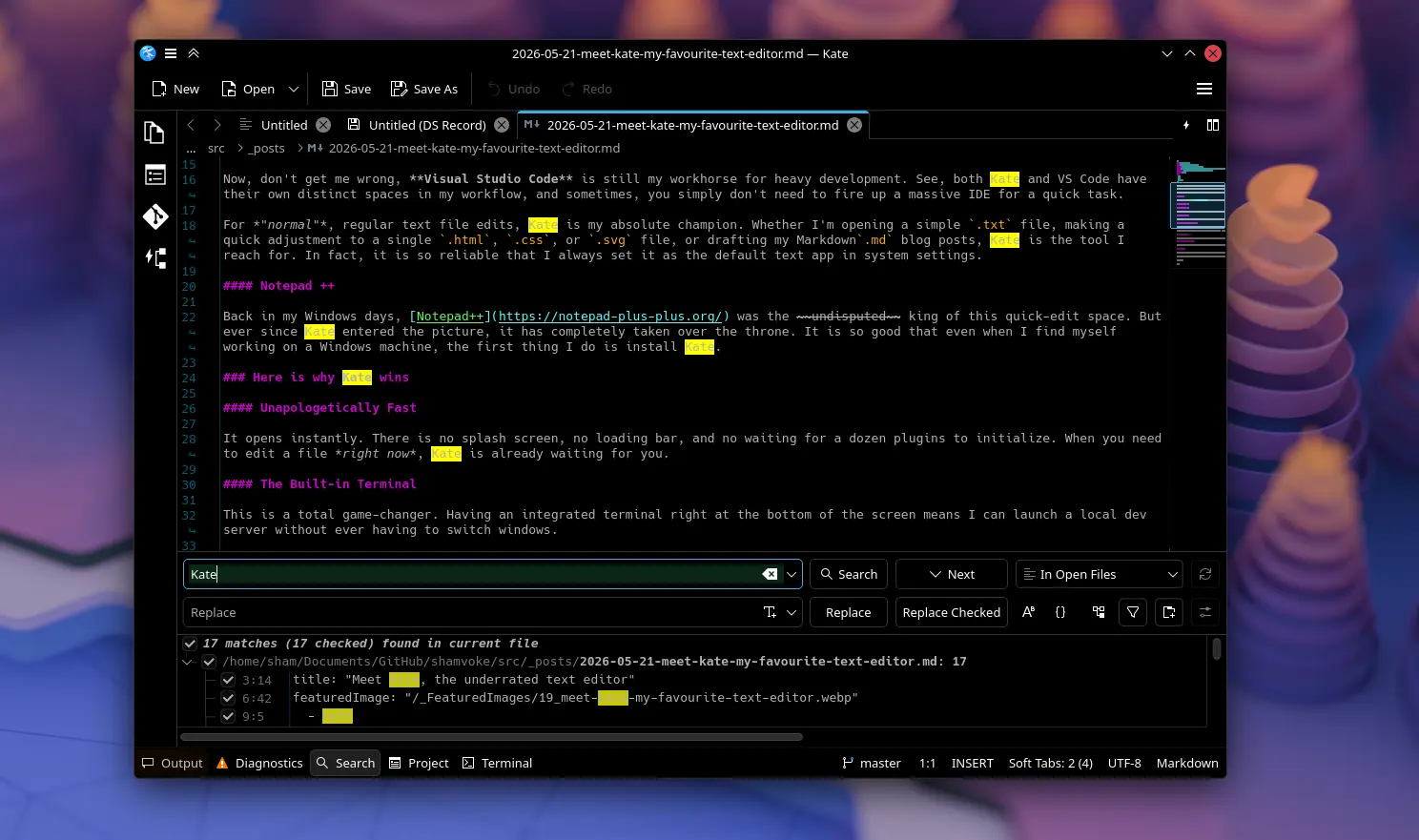
Task: Click the Kate application icon in title bar
Action: click(148, 53)
